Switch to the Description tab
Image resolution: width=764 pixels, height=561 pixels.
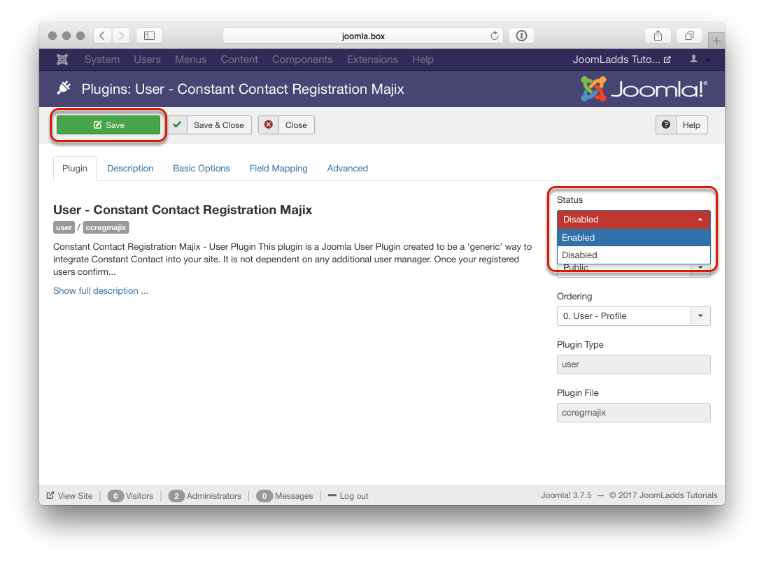coord(130,169)
